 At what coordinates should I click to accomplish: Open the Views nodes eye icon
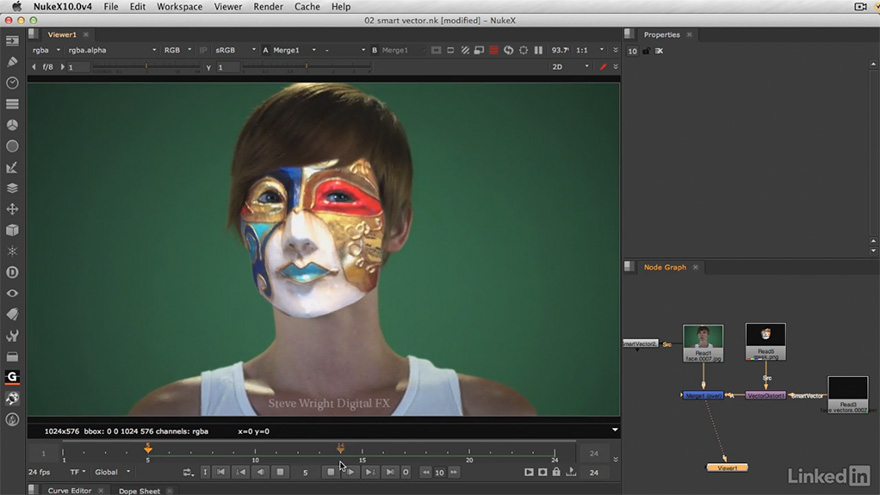pos(12,294)
